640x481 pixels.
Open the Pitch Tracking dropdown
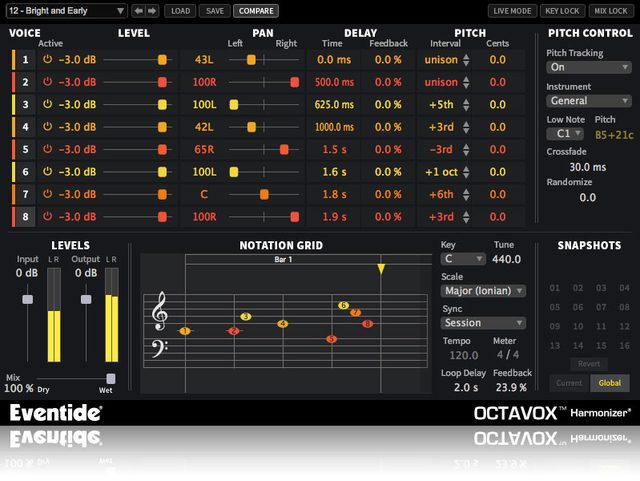(589, 67)
